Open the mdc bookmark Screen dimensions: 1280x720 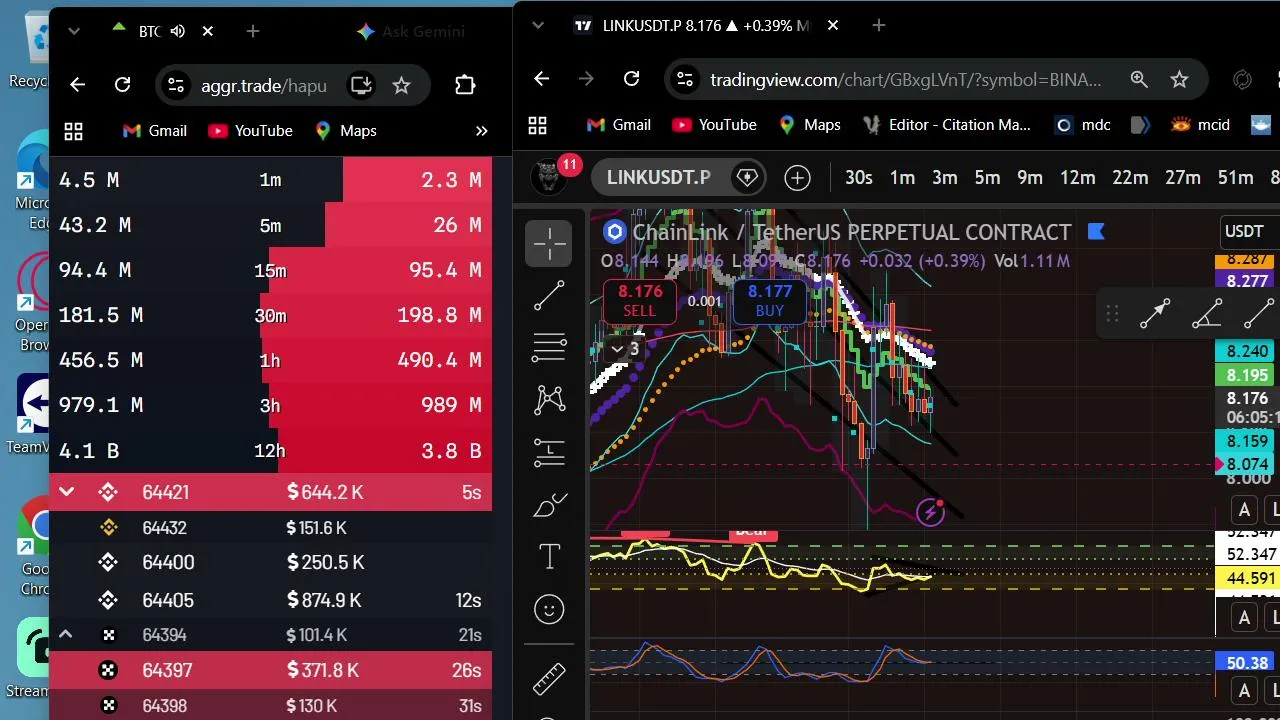point(1083,125)
